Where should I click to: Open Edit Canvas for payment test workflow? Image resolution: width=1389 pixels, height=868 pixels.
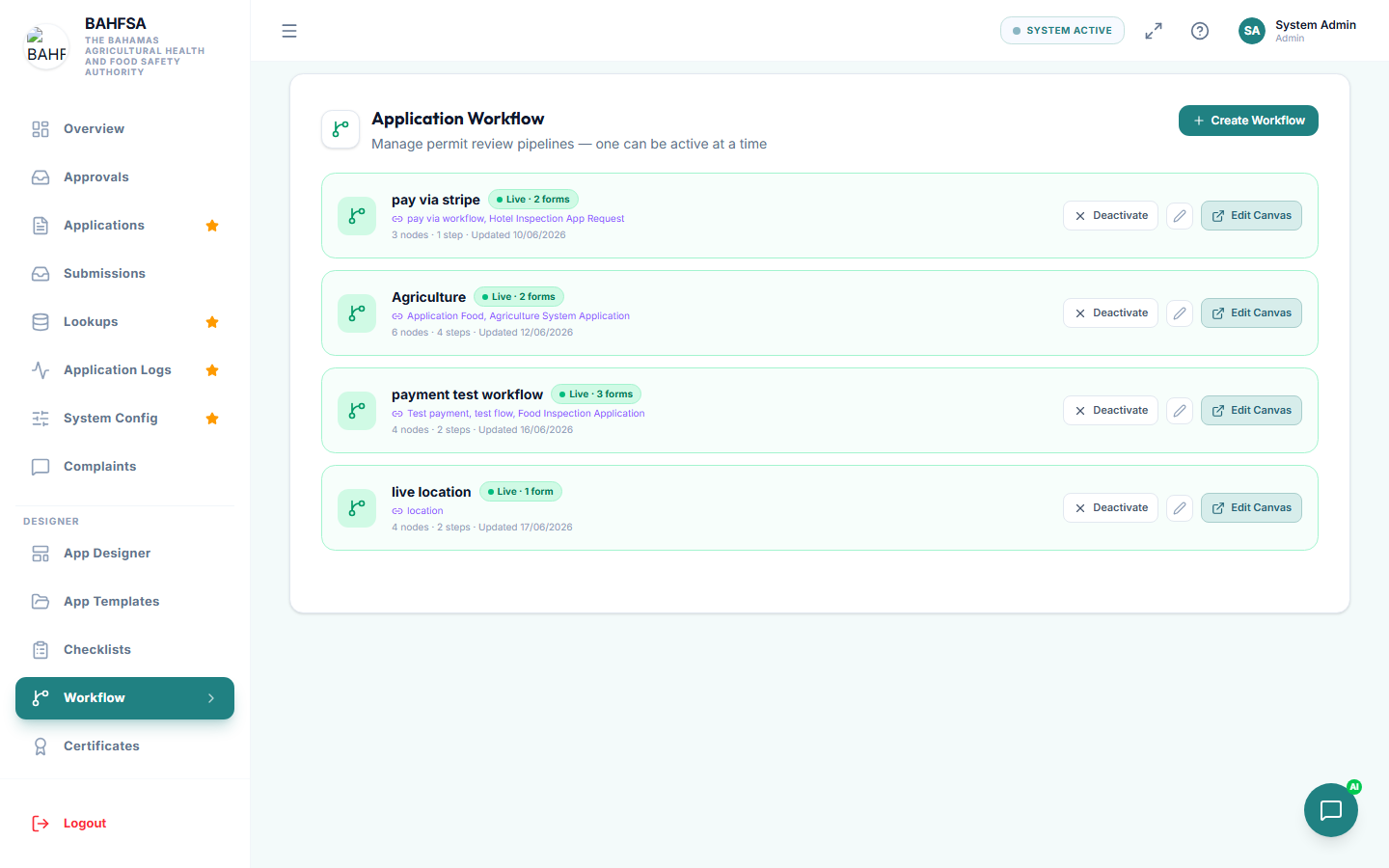coord(1251,411)
